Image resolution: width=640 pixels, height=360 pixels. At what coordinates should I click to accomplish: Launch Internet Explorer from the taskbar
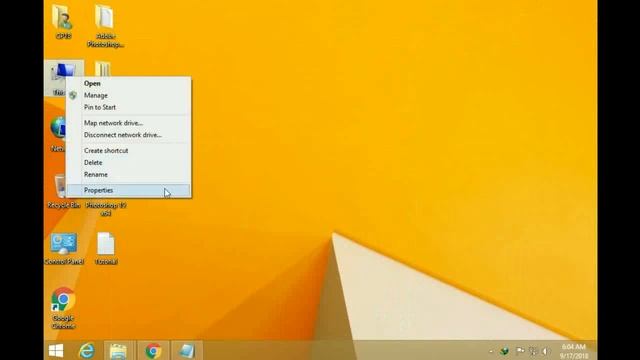87,351
